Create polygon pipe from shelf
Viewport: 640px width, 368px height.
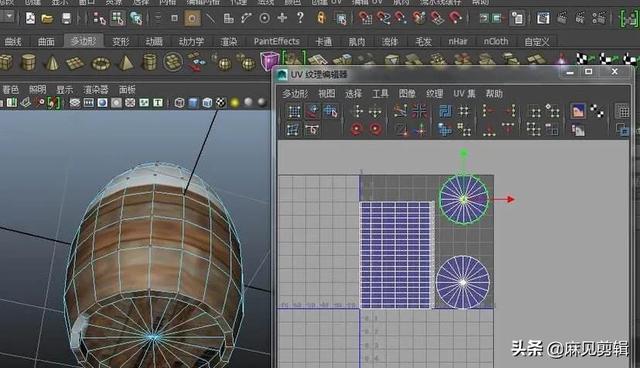pyautogui.click(x=149, y=63)
